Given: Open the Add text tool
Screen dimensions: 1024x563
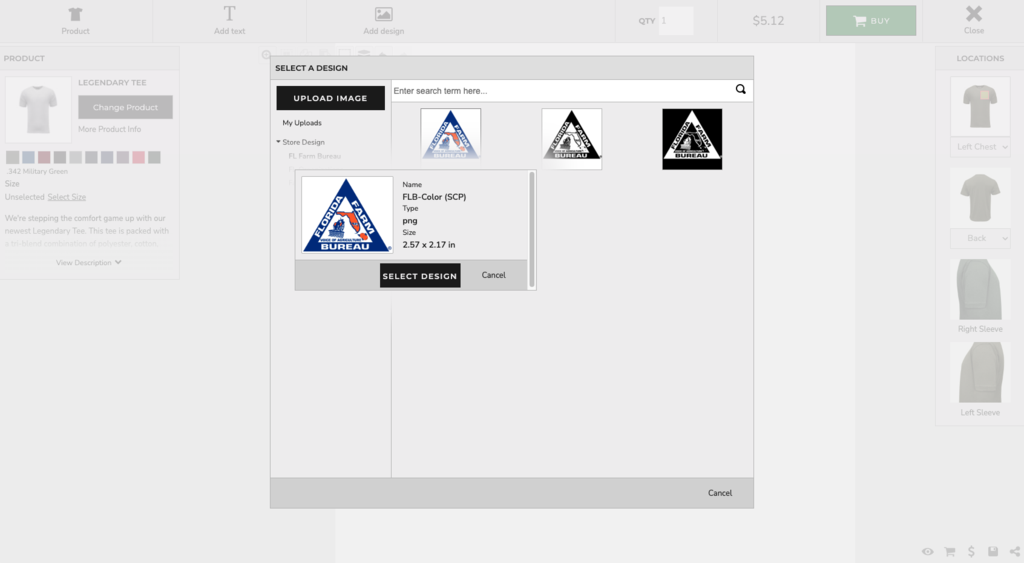Looking at the screenshot, I should [x=229, y=20].
